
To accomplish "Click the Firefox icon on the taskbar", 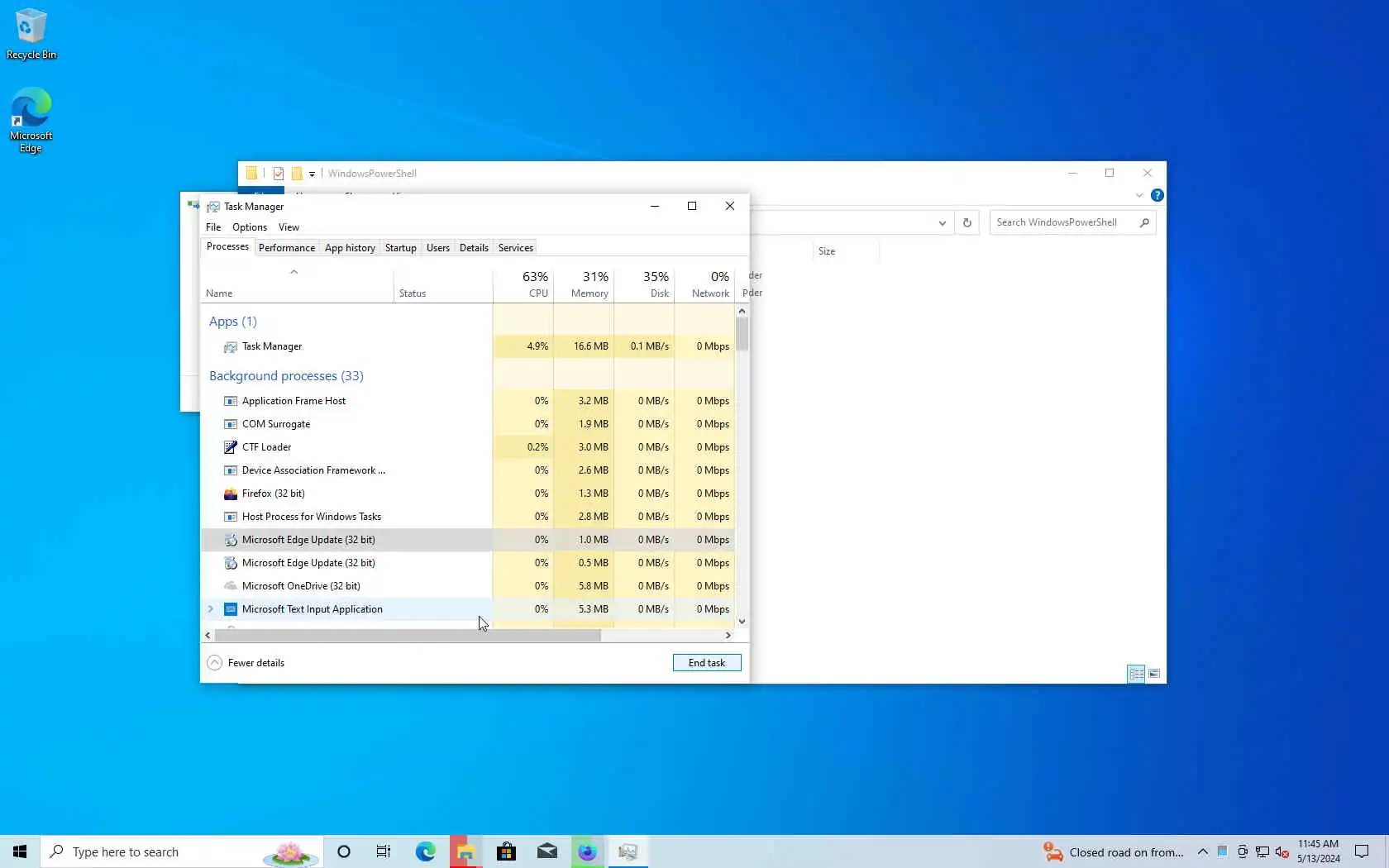I will (x=587, y=851).
